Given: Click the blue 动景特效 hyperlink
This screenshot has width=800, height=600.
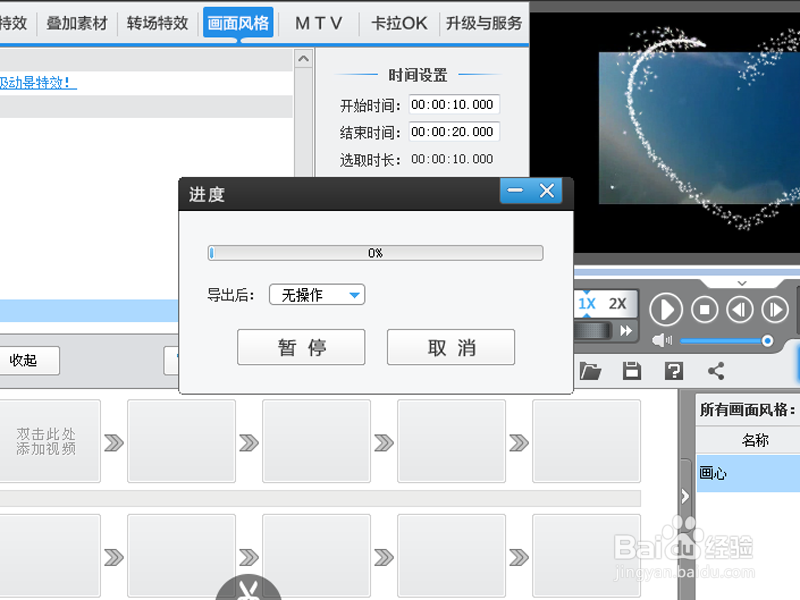Looking at the screenshot, I should click(x=38, y=83).
